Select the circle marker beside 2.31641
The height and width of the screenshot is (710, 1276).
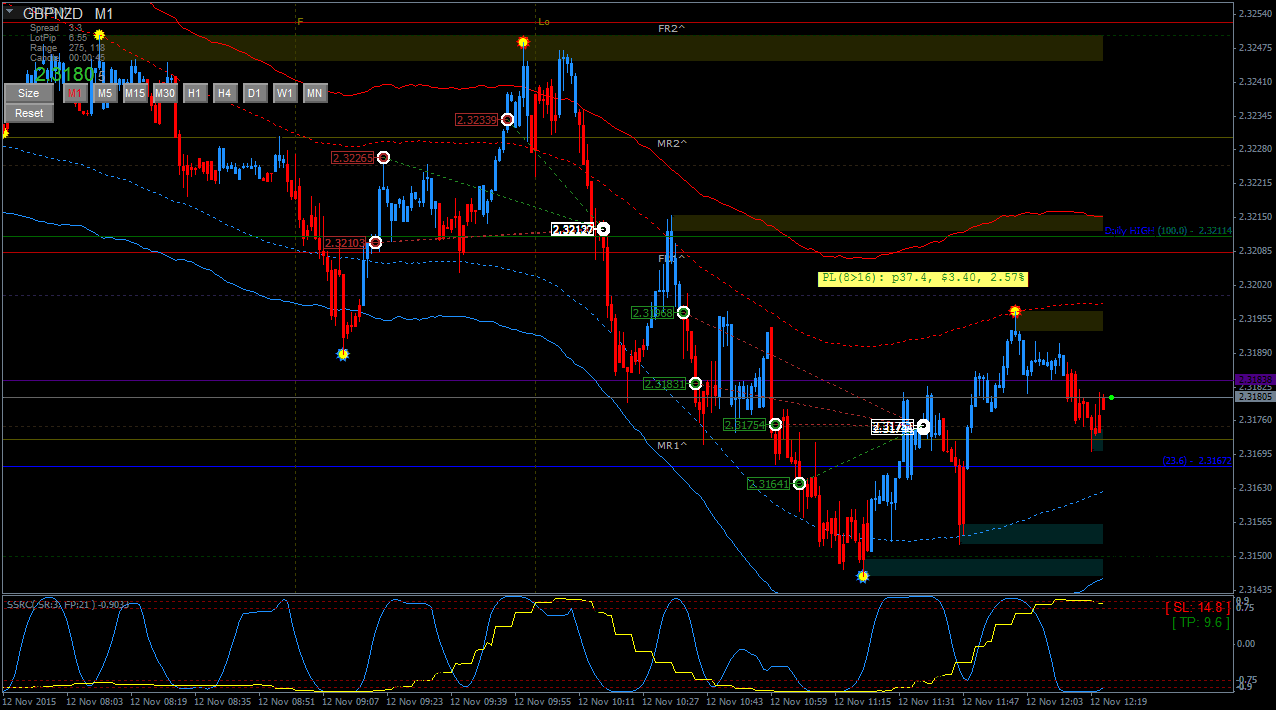pos(799,484)
